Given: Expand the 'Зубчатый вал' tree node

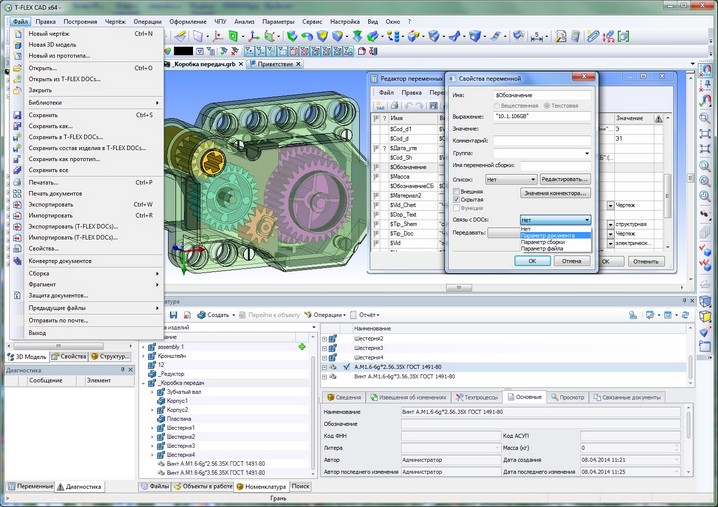Looking at the screenshot, I should pyautogui.click(x=152, y=392).
